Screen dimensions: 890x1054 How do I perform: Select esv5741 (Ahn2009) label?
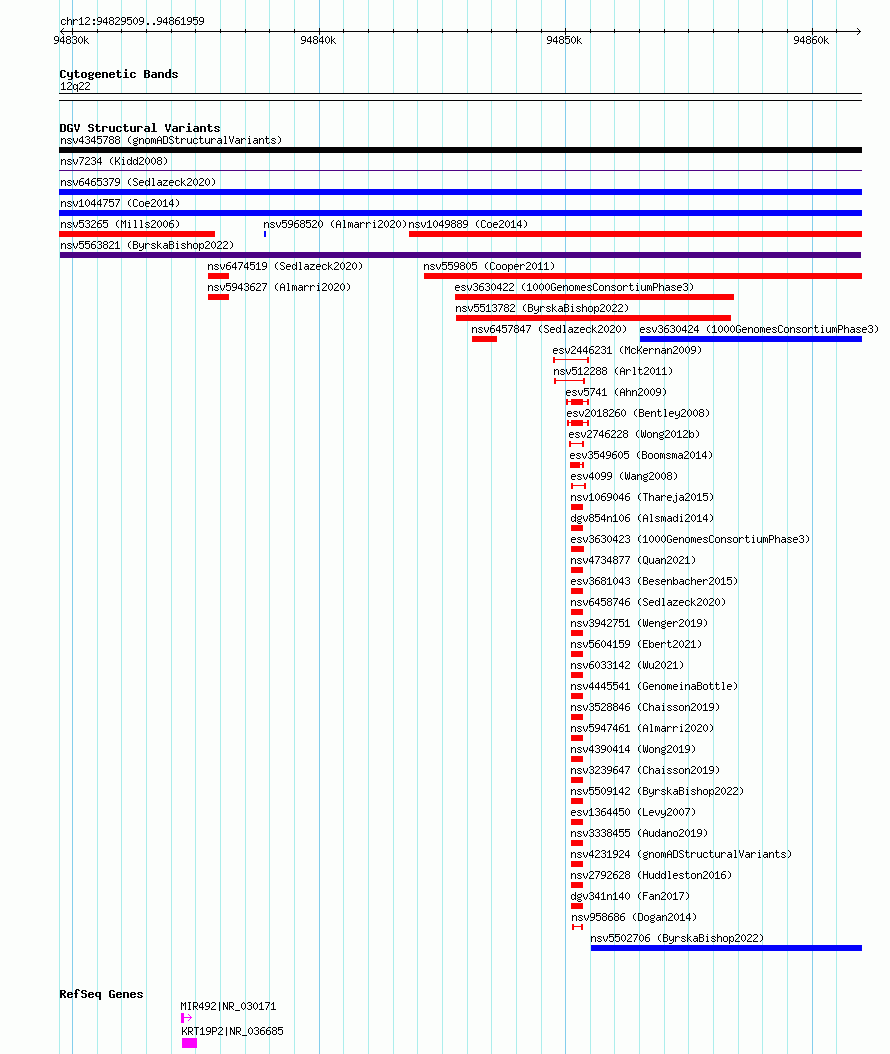point(616,392)
